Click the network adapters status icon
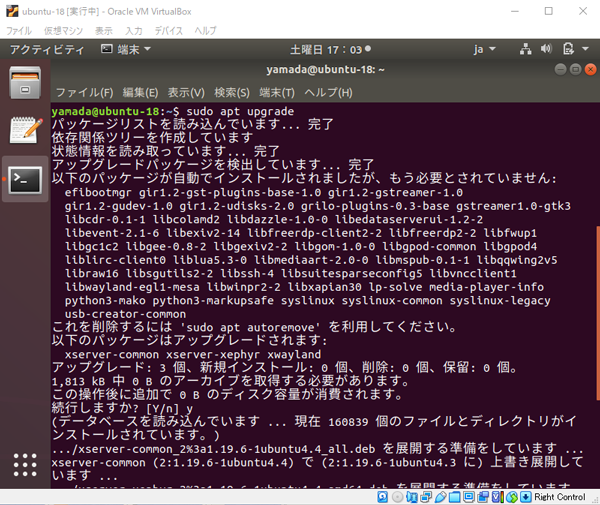This screenshot has height=505, width=600. (x=426, y=497)
